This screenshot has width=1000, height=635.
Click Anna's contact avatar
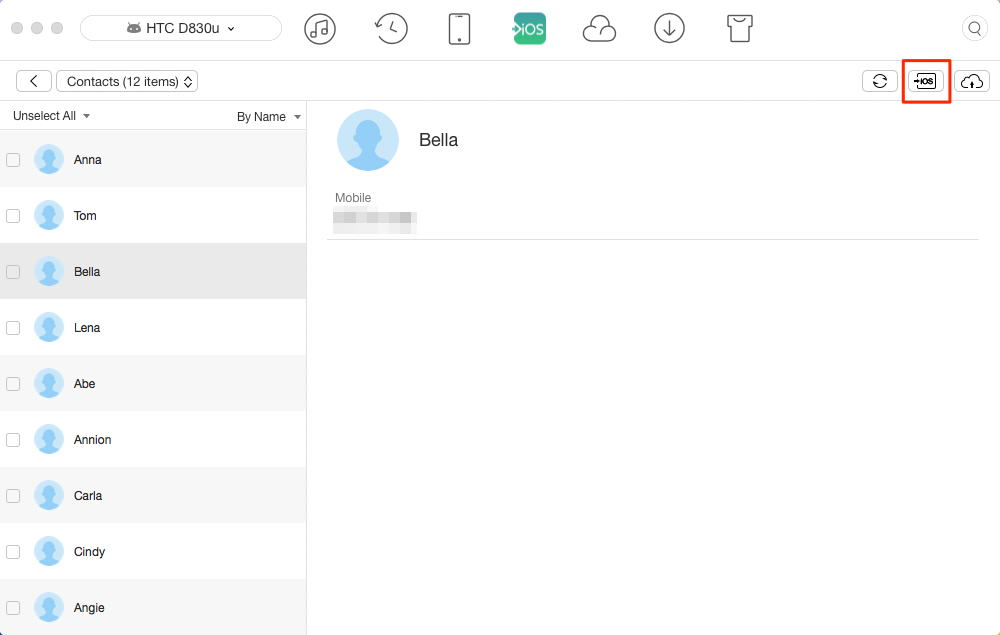click(x=48, y=159)
